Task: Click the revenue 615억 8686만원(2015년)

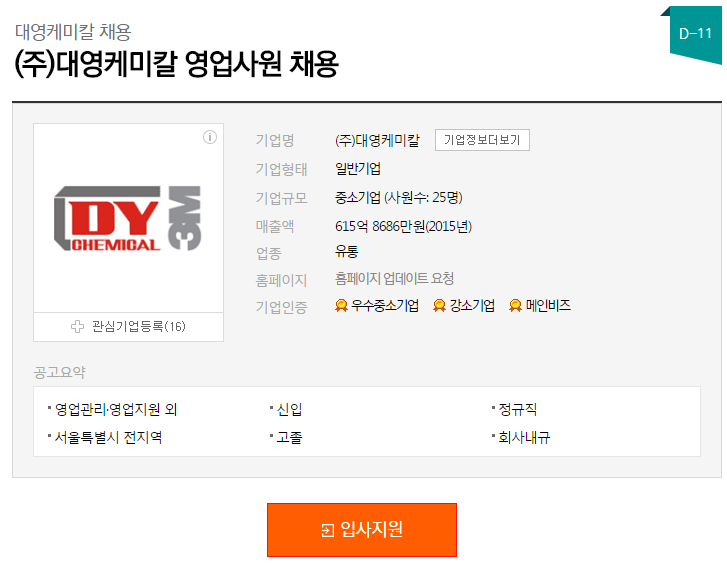Action: 403,227
